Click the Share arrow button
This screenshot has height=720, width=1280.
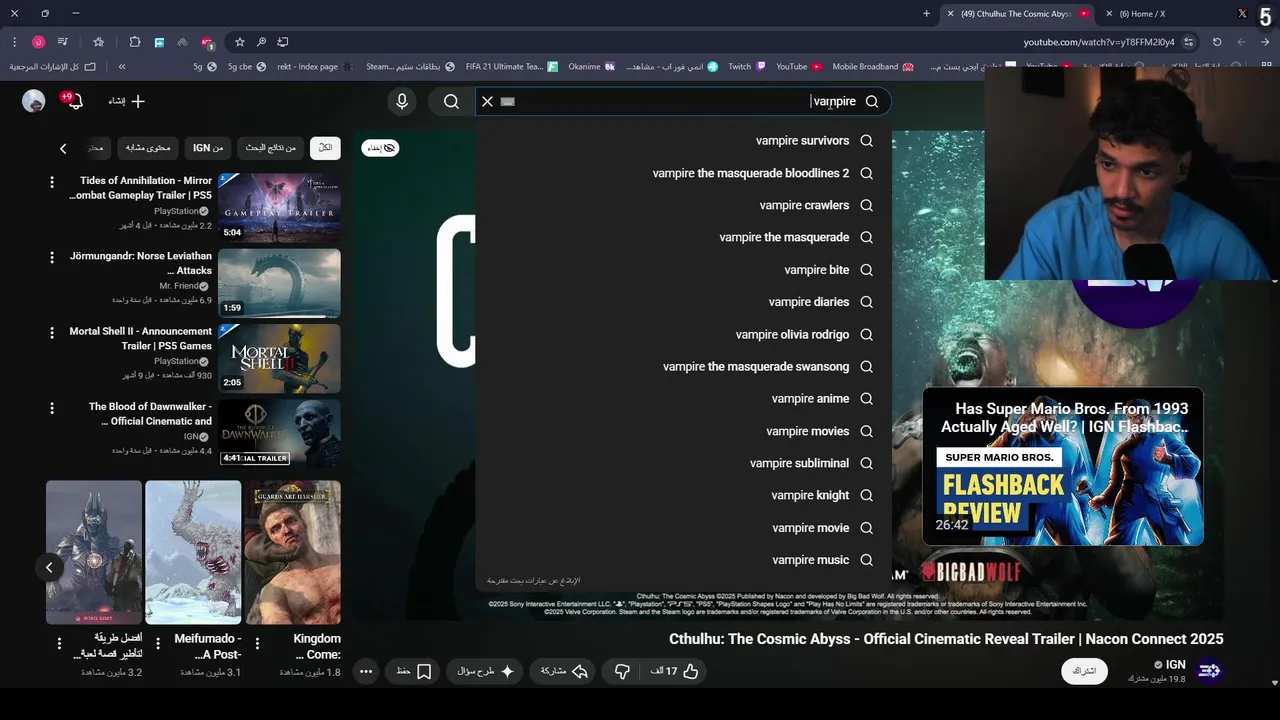coord(564,671)
